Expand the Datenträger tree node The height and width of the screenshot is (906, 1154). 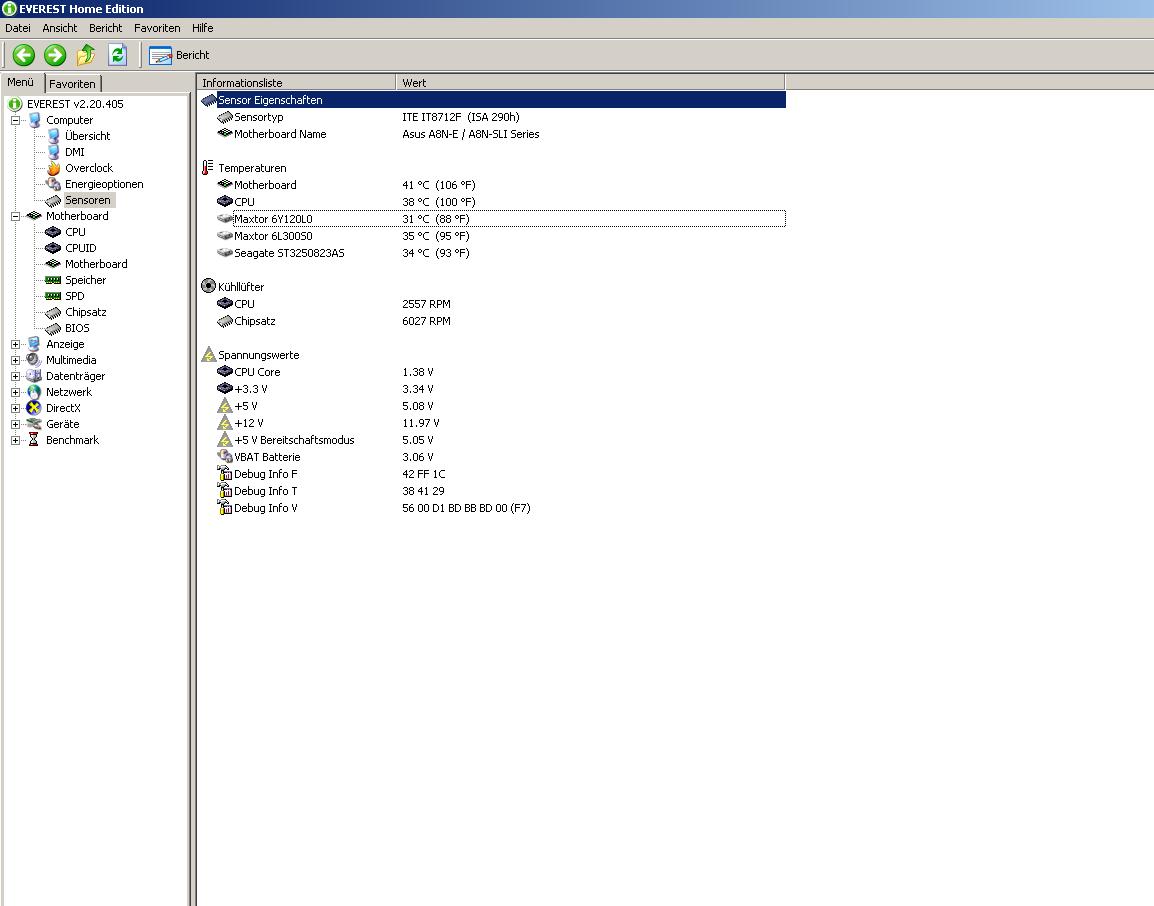pos(15,376)
